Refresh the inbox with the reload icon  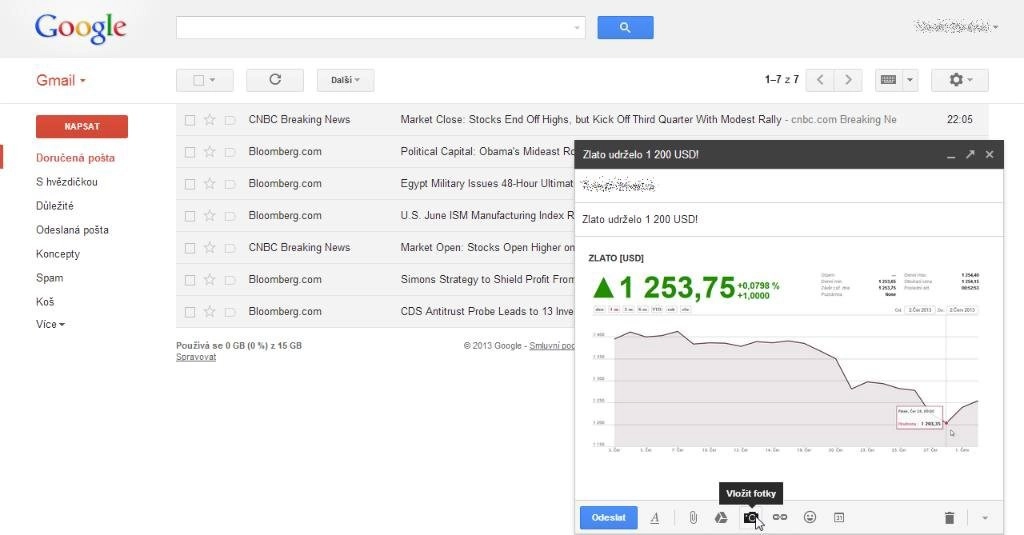(x=275, y=80)
